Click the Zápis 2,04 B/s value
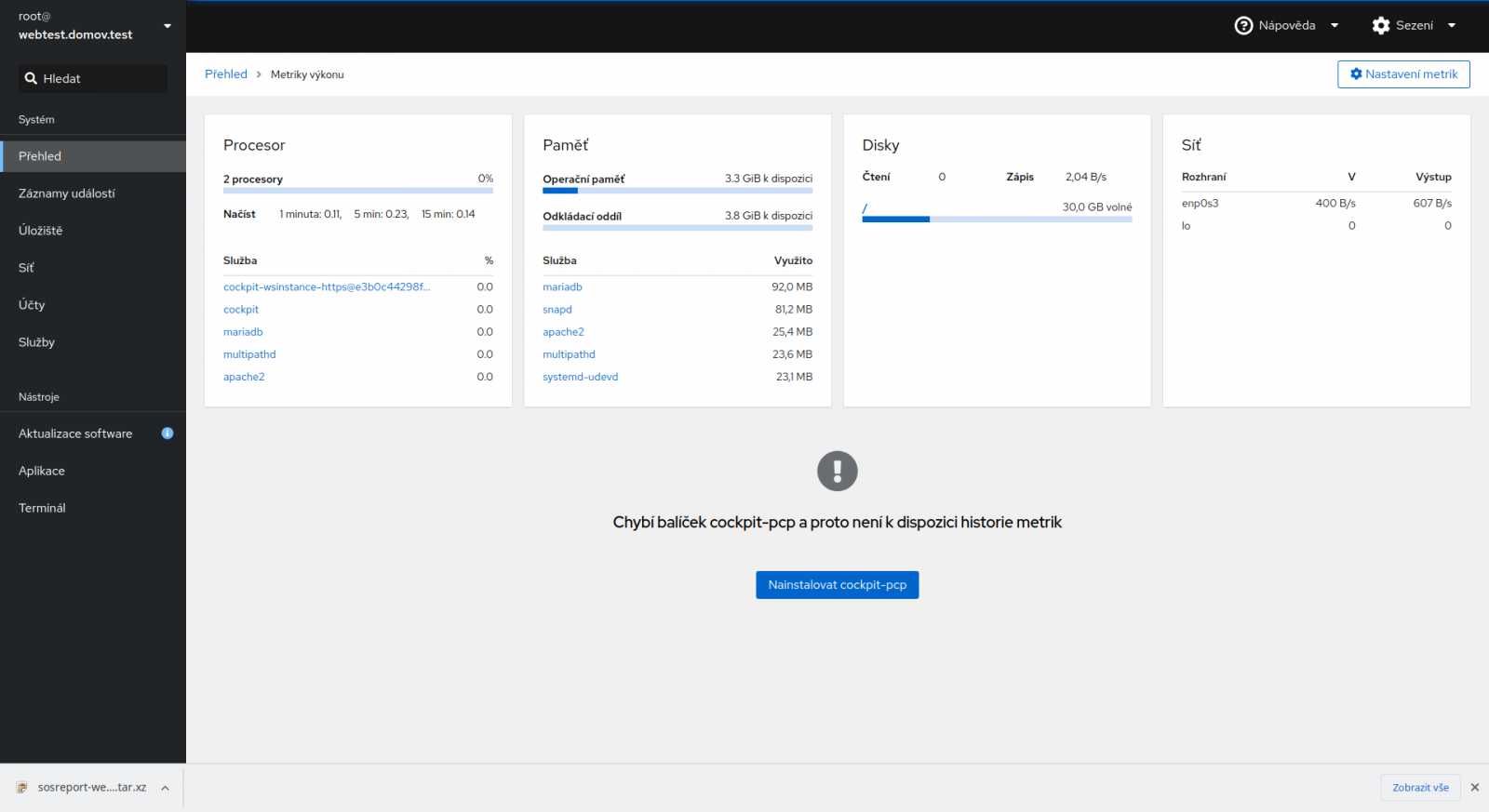The width and height of the screenshot is (1489, 812). tap(1086, 177)
